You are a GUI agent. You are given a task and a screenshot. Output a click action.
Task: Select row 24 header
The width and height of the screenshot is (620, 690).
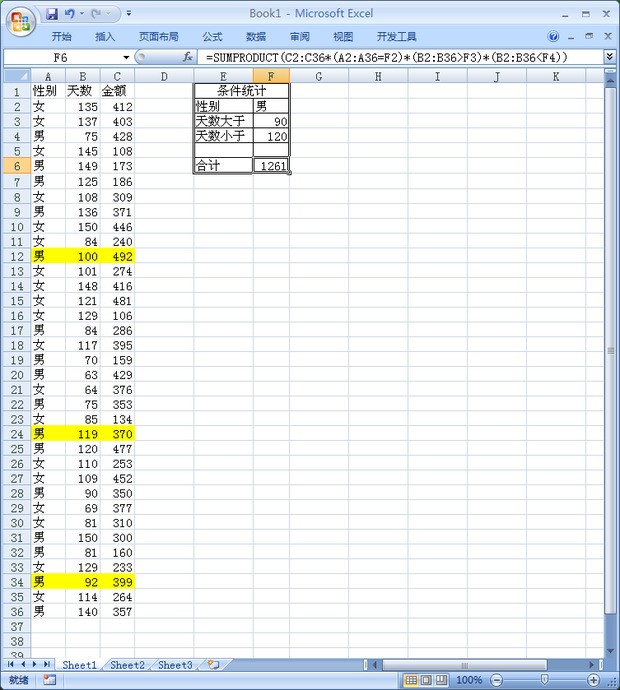click(x=17, y=434)
